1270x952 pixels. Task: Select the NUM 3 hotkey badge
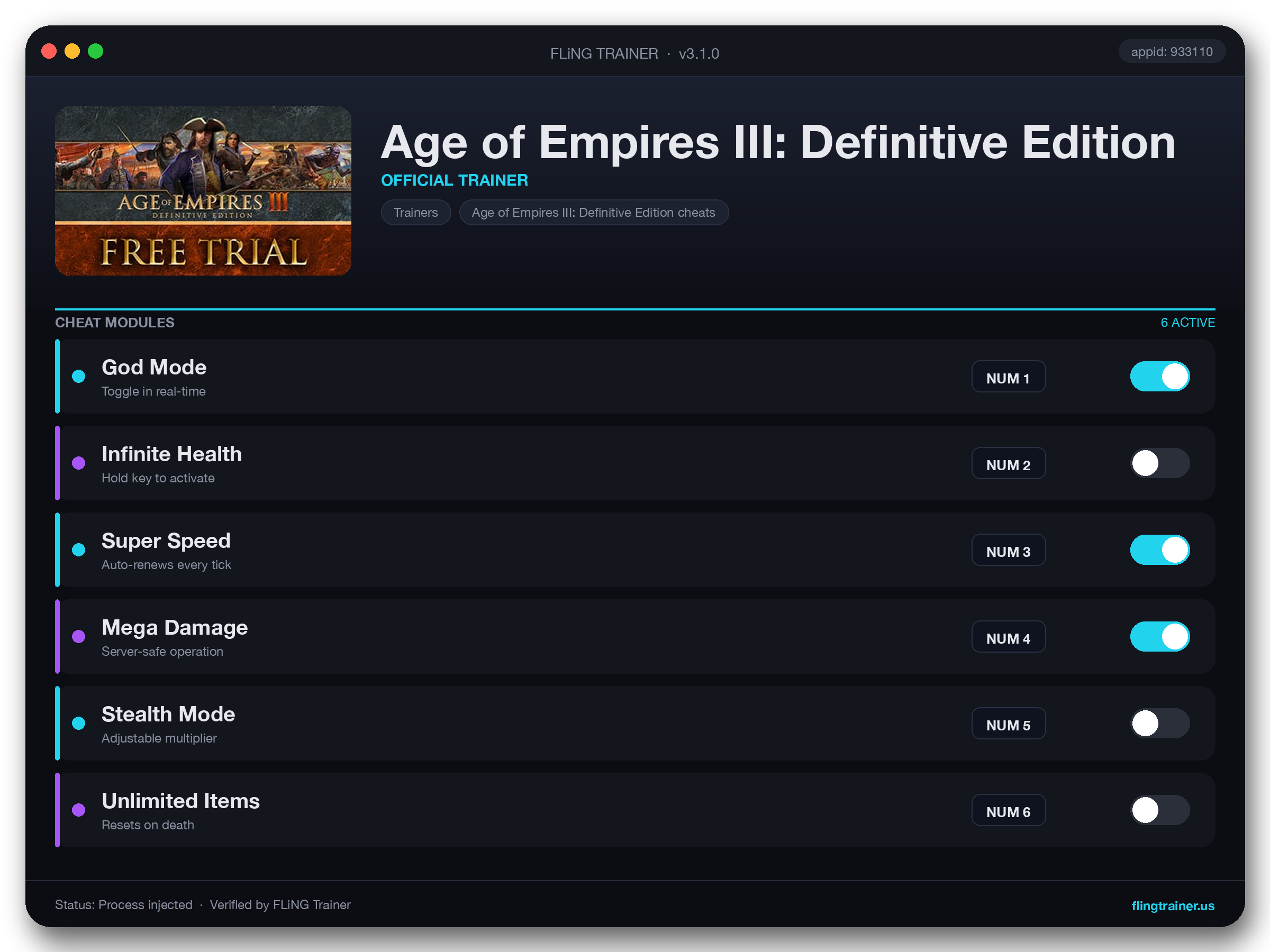1008,550
